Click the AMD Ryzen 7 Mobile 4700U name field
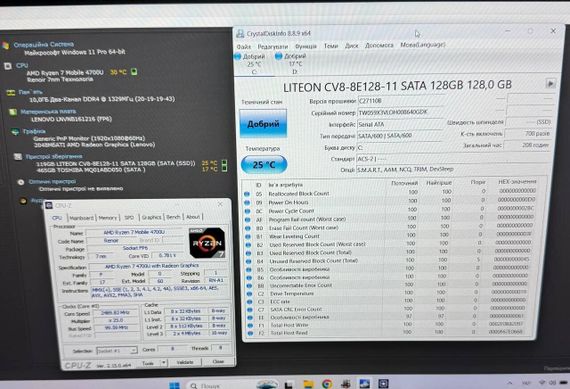Screen dimensions: 570x389 pyautogui.click(x=135, y=232)
